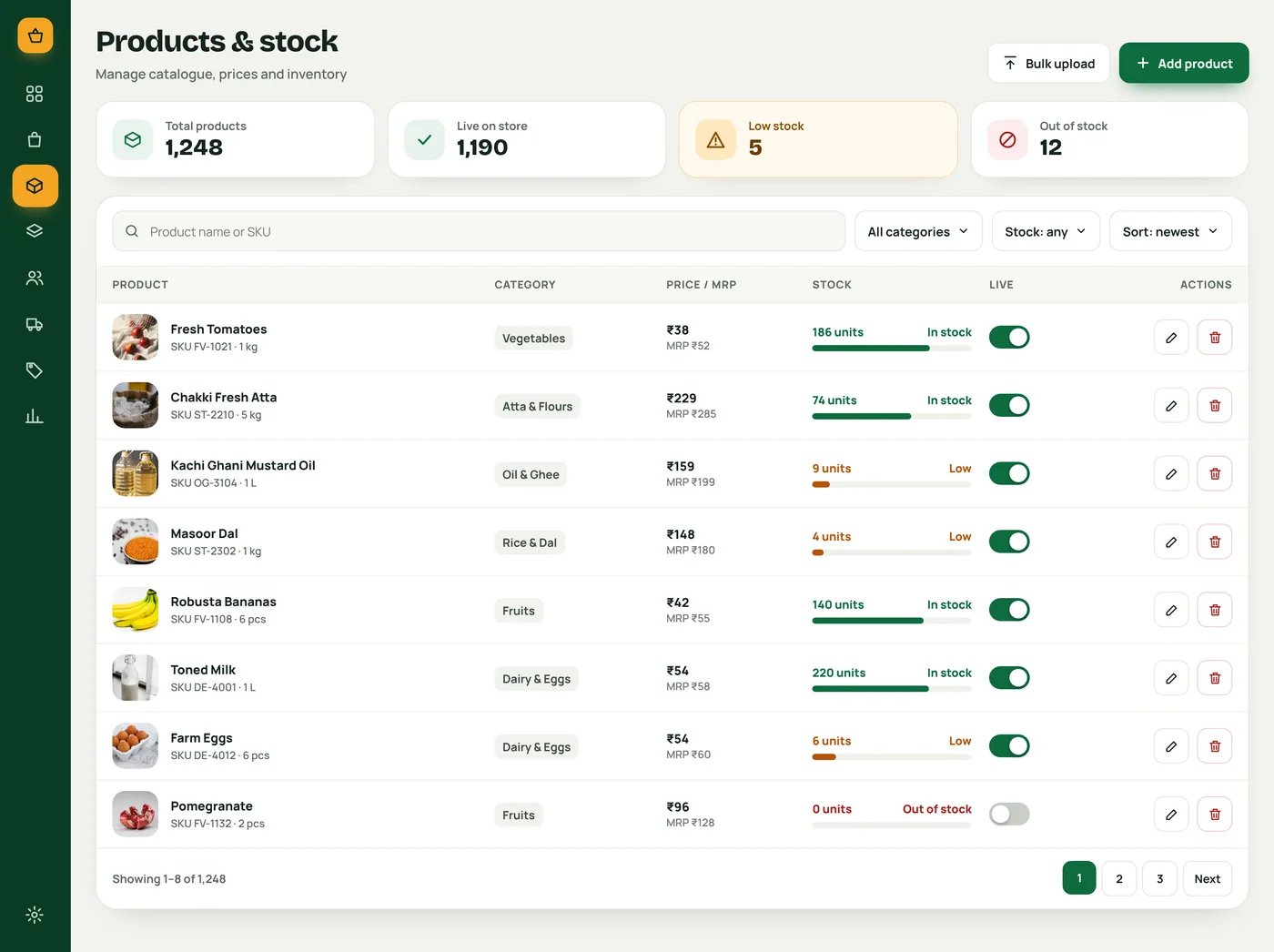Image resolution: width=1274 pixels, height=952 pixels.
Task: Open the Stock: any filter dropdown
Action: click(1046, 231)
